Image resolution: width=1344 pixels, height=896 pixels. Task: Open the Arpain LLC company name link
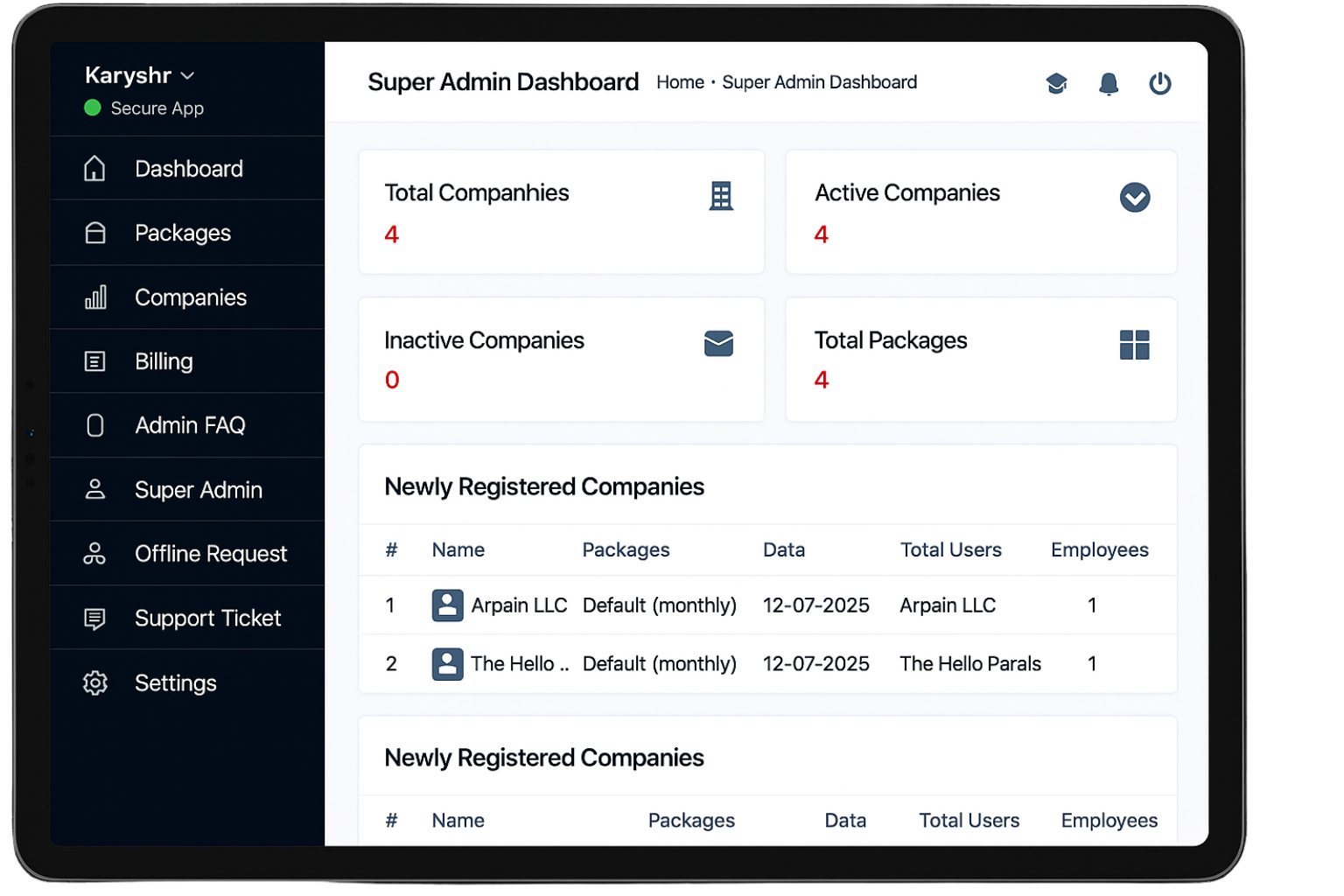pyautogui.click(x=519, y=605)
